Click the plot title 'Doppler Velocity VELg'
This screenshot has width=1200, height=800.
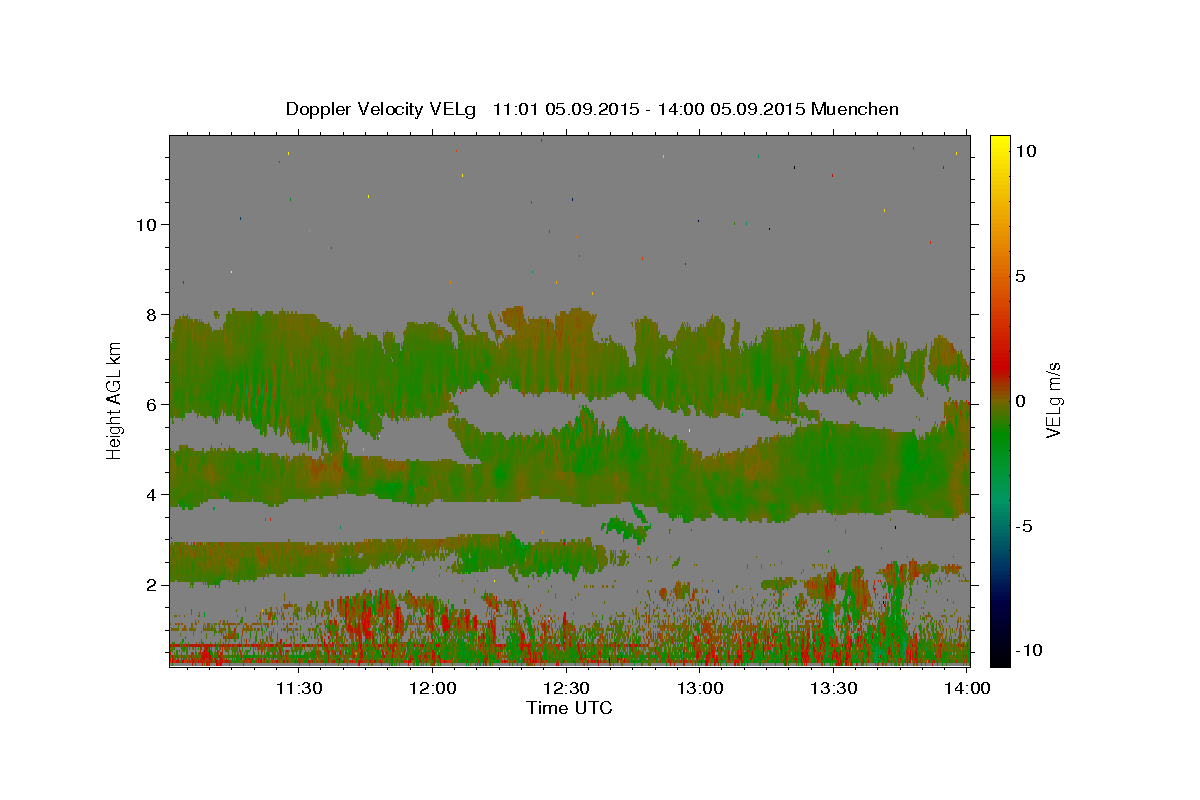coord(380,109)
